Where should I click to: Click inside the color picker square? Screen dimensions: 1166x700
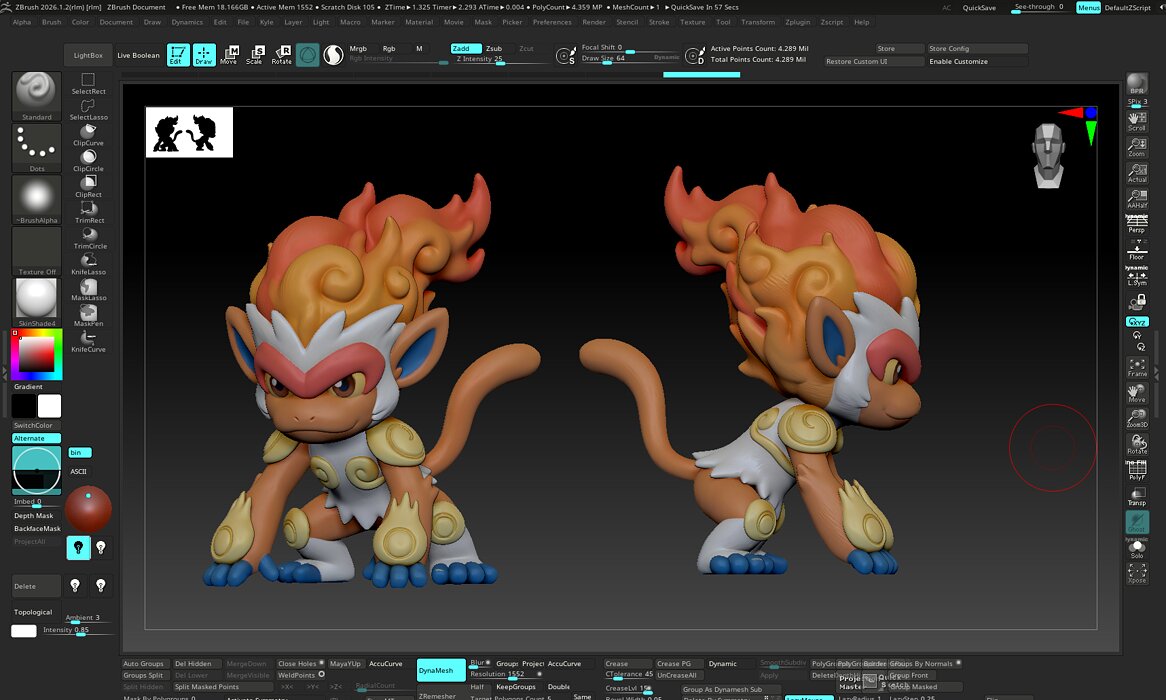tap(36, 354)
